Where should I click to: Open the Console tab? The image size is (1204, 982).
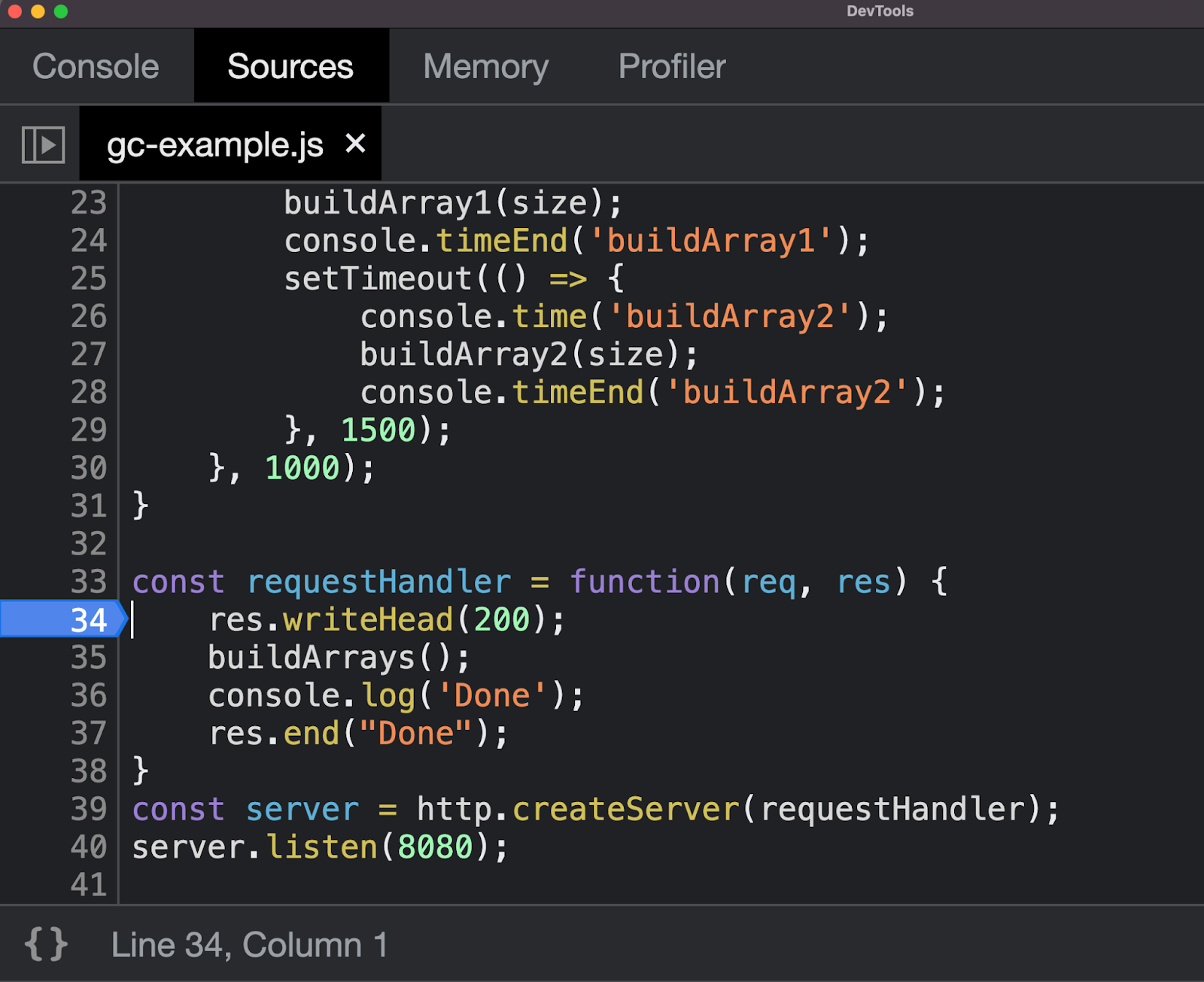pyautogui.click(x=96, y=66)
